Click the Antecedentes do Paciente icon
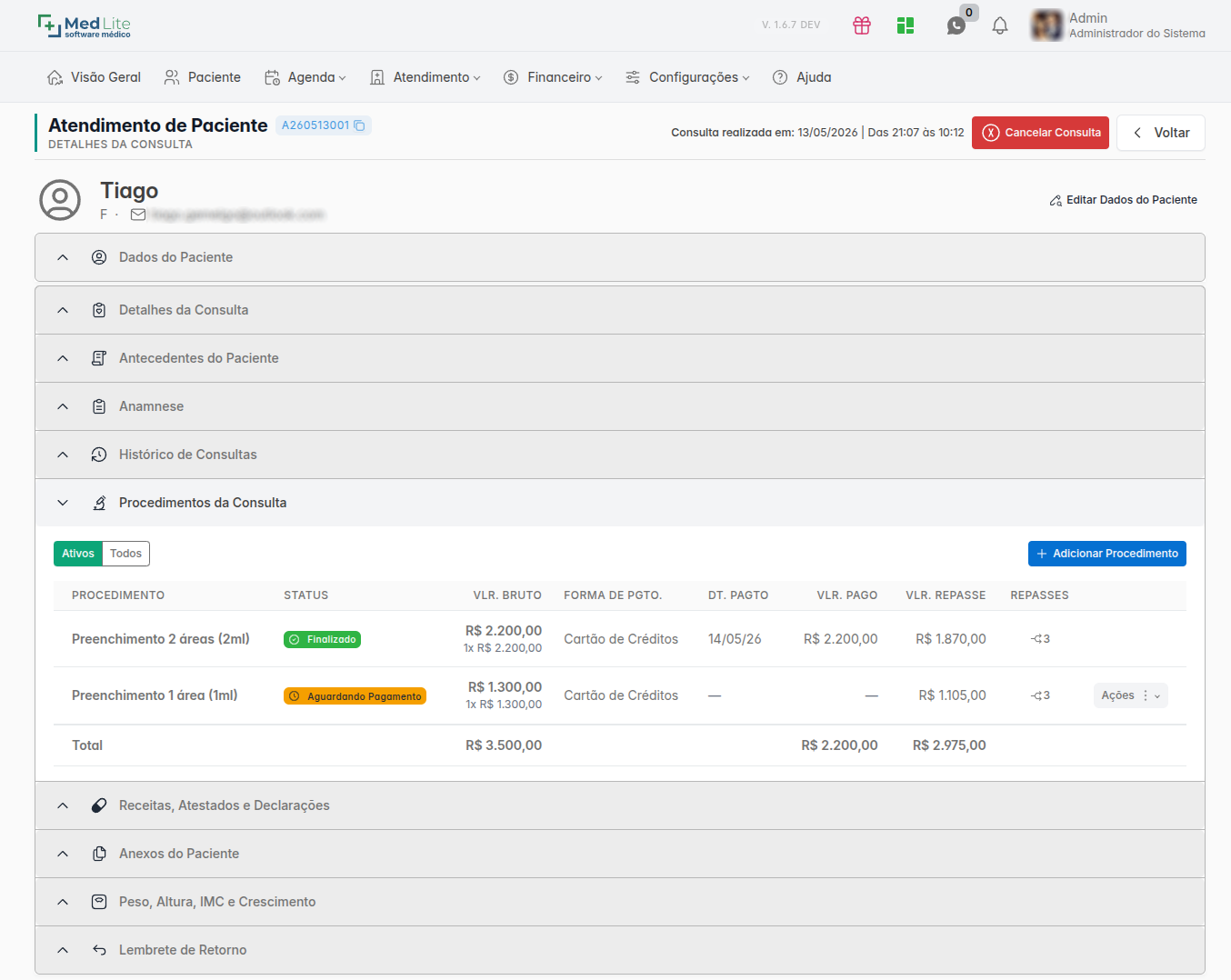Viewport: 1231px width, 980px height. [x=99, y=358]
